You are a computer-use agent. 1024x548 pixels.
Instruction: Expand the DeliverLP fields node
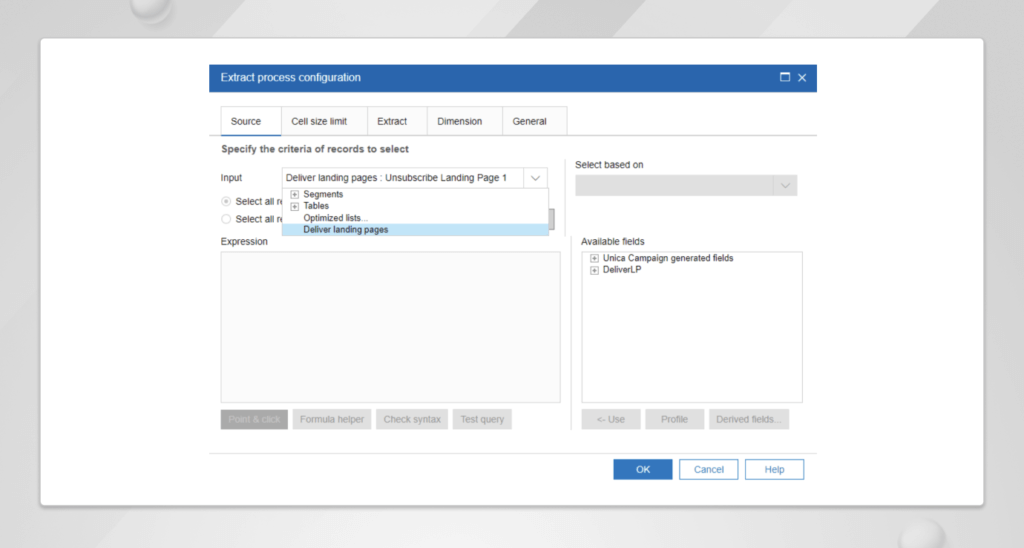click(594, 270)
